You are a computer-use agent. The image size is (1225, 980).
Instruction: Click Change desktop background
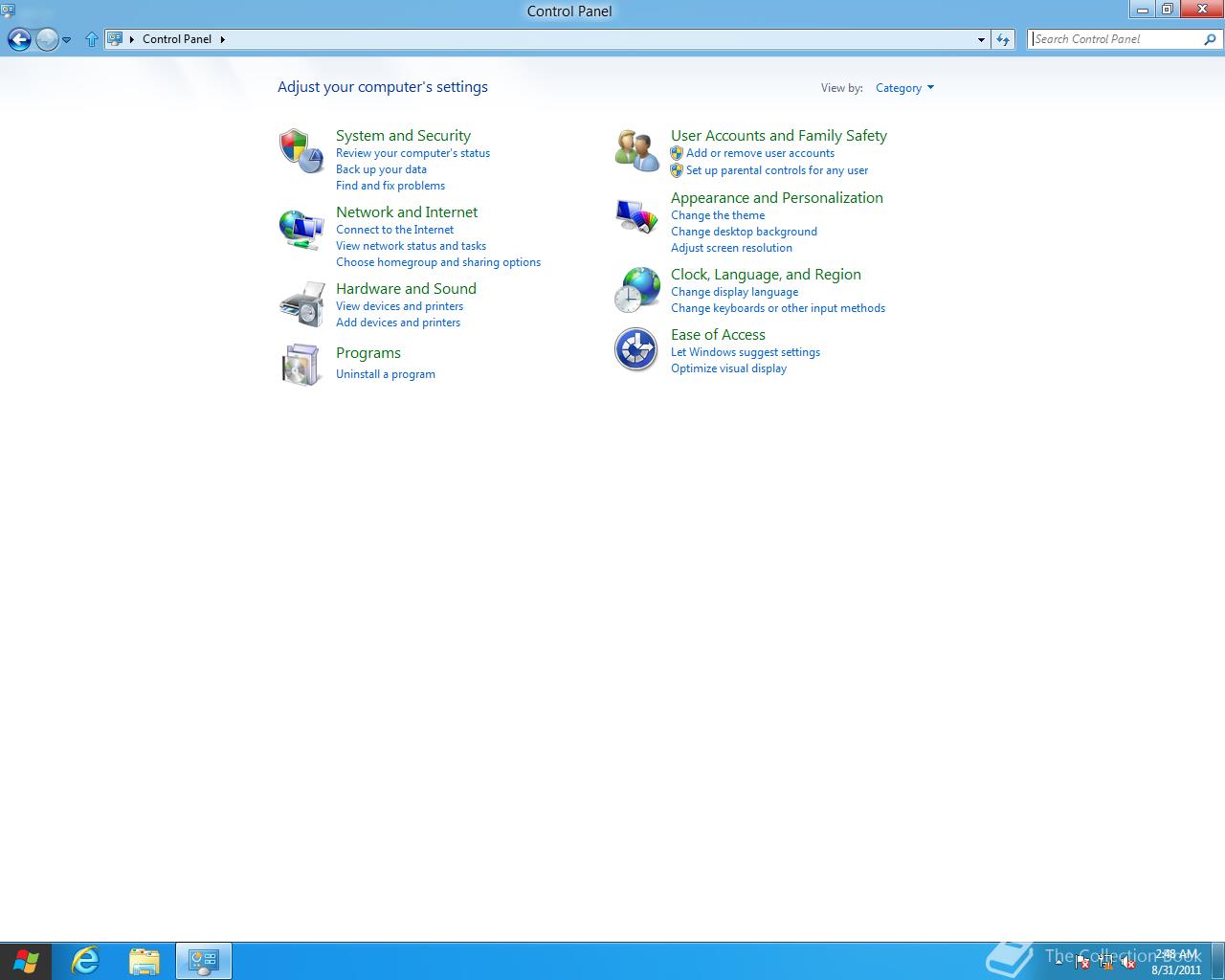[x=744, y=232]
